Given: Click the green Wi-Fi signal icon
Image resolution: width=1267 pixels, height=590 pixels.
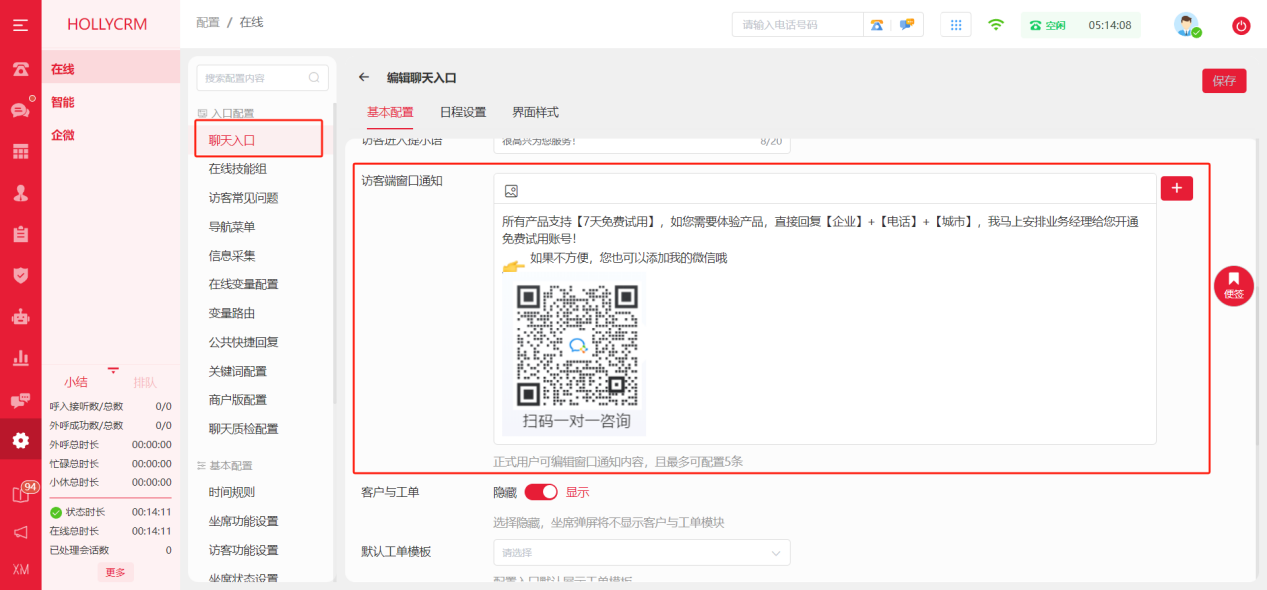Looking at the screenshot, I should 996,25.
